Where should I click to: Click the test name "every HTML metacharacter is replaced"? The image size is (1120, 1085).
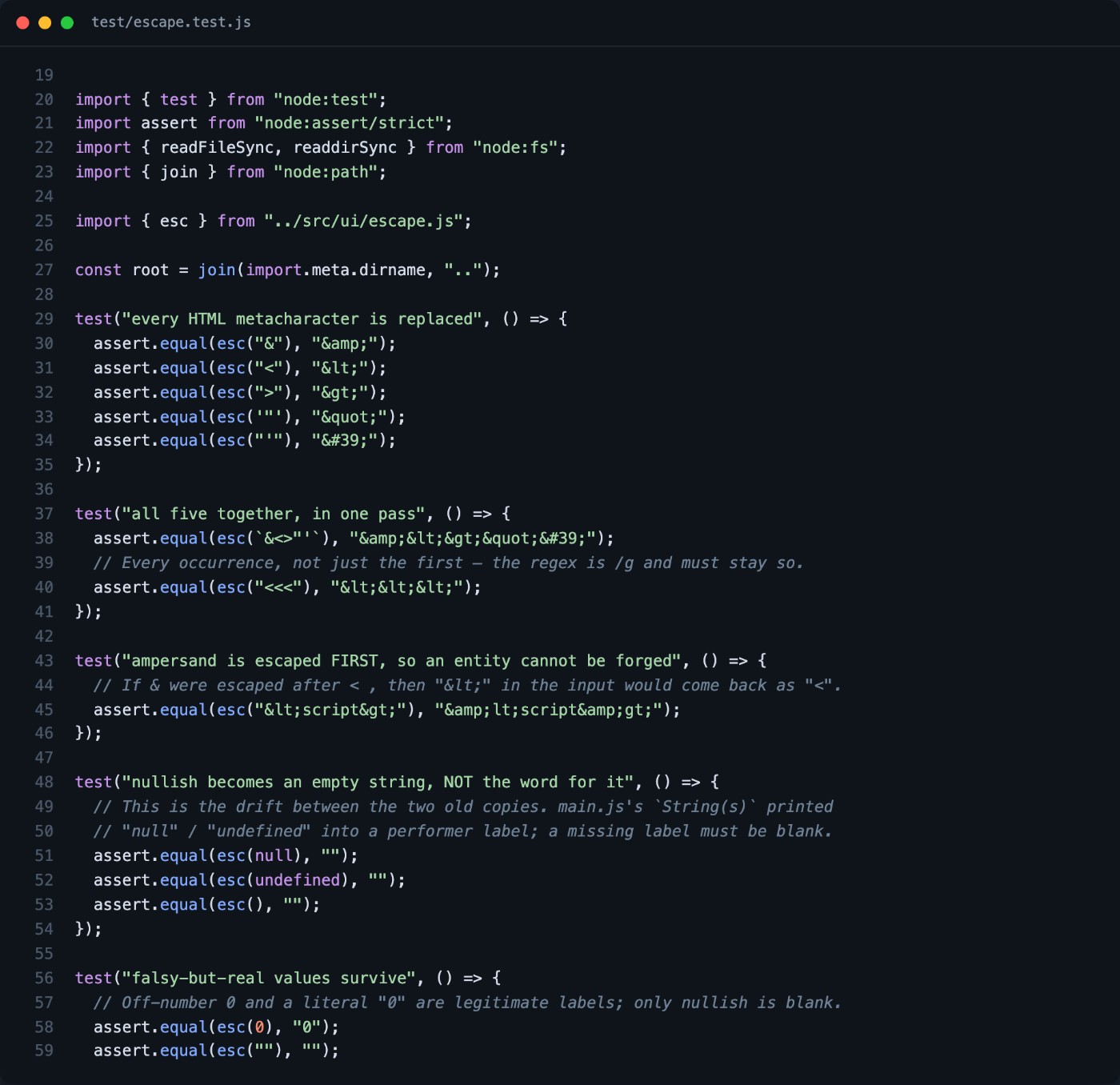pos(302,318)
